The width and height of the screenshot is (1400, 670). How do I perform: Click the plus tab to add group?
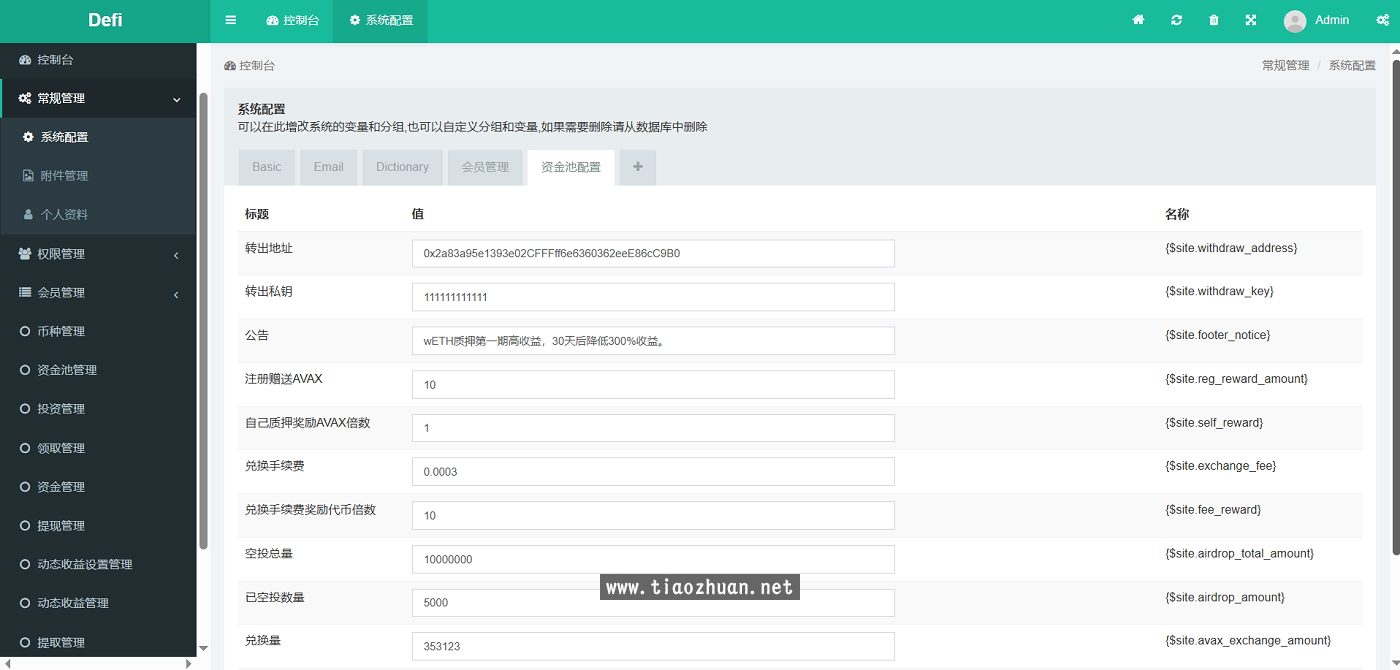[x=638, y=167]
